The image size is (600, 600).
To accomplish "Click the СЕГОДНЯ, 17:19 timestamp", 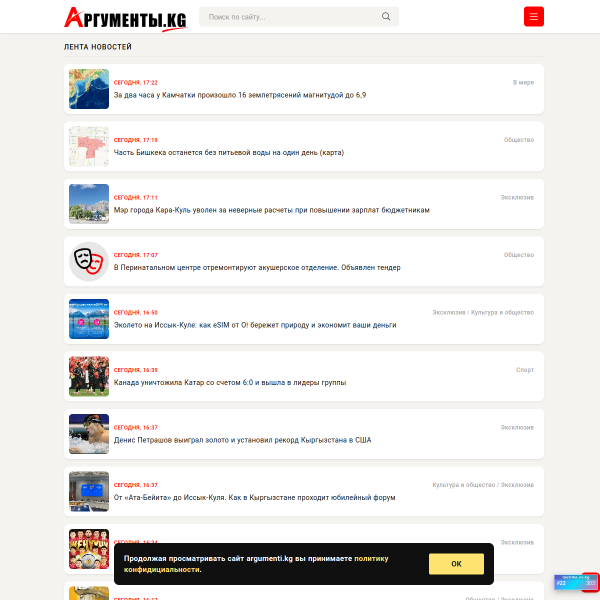I will click(x=135, y=140).
